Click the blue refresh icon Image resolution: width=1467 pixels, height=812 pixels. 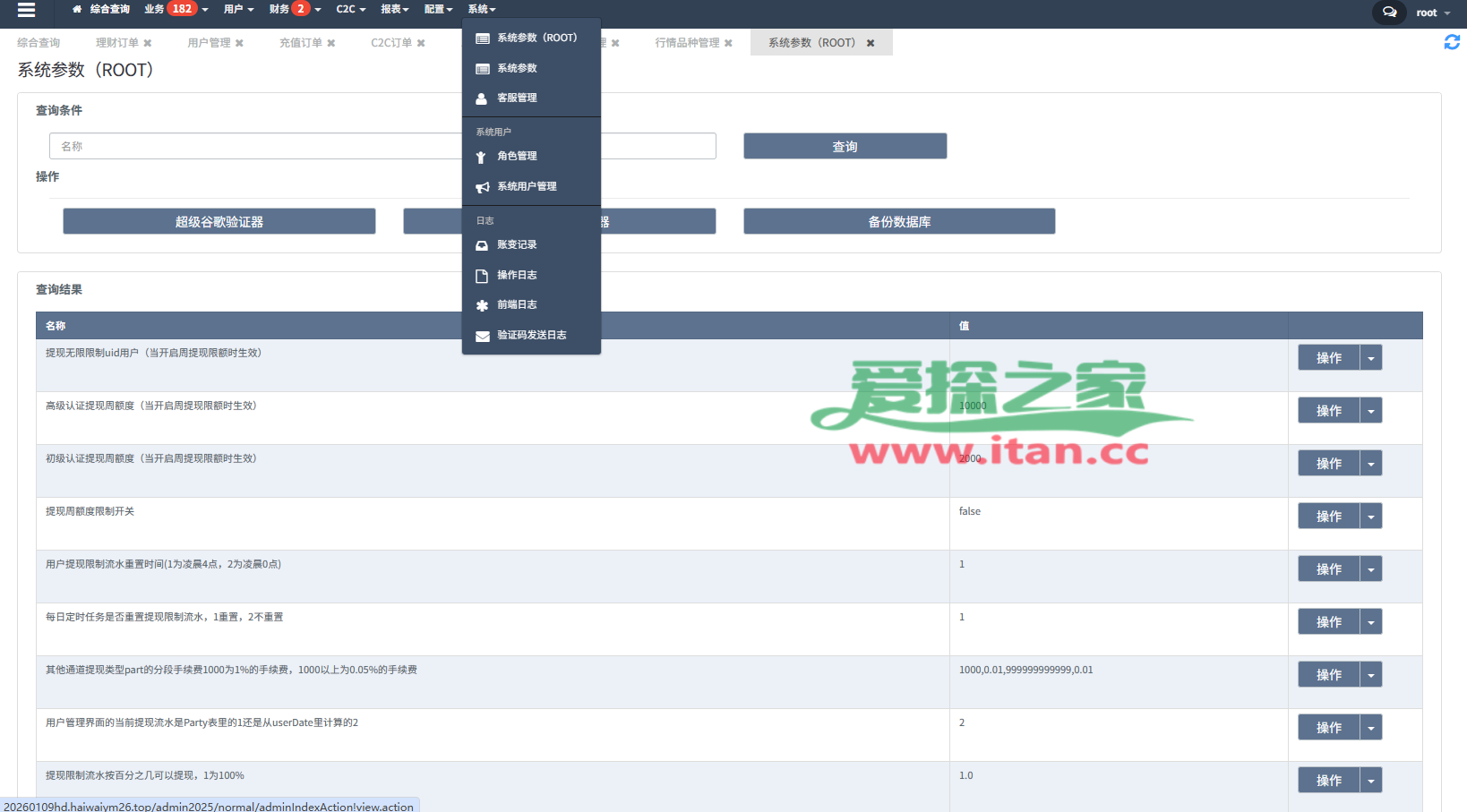1452,42
